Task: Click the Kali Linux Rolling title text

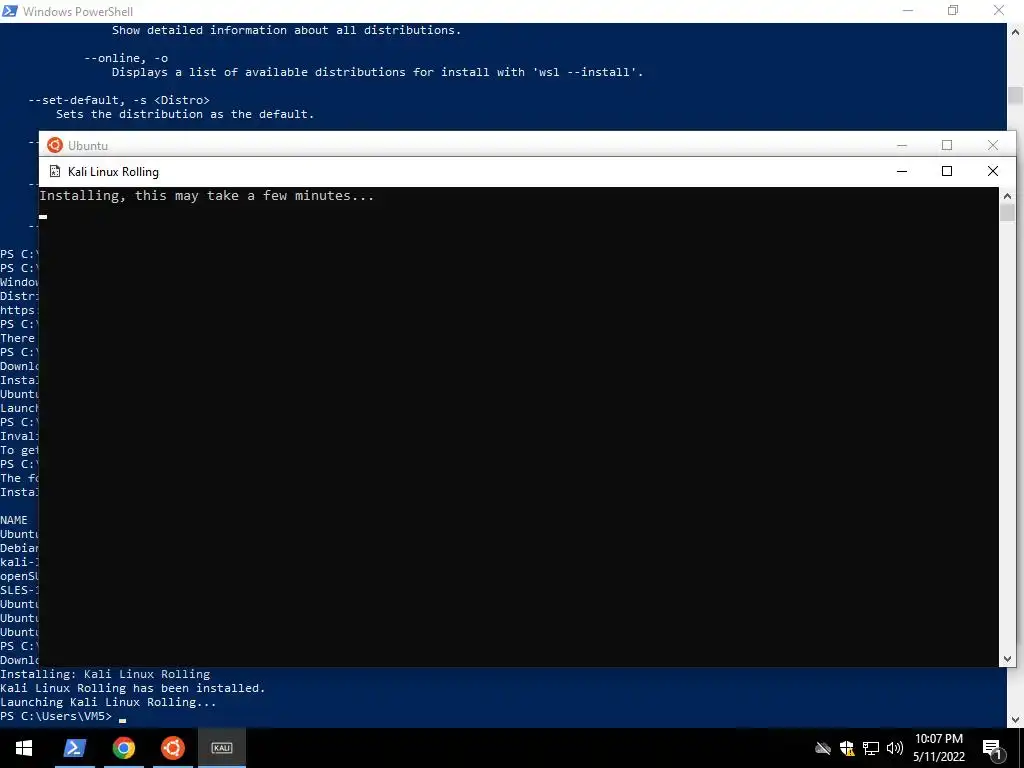Action: (x=113, y=172)
